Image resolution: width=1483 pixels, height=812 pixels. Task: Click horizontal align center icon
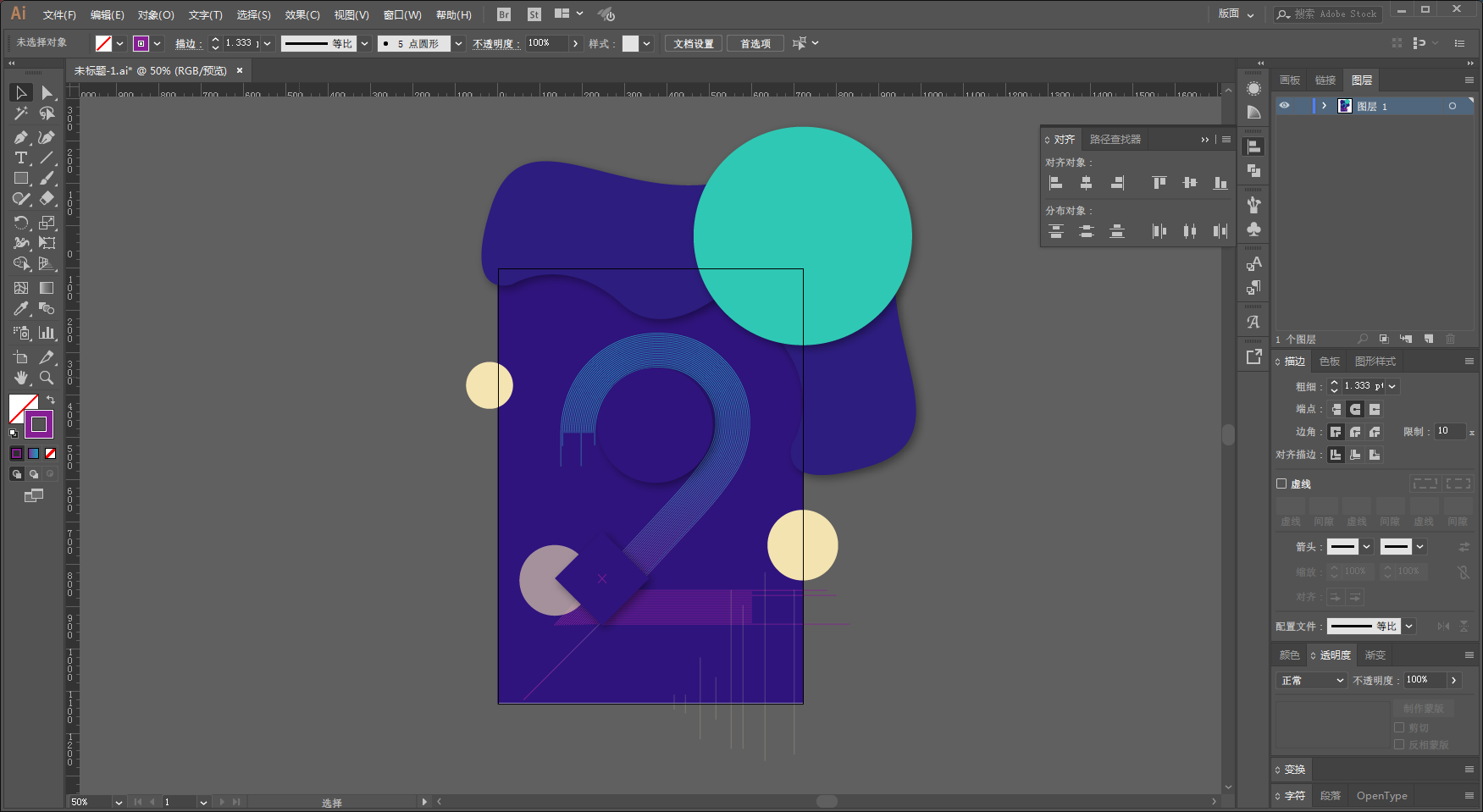(x=1087, y=183)
